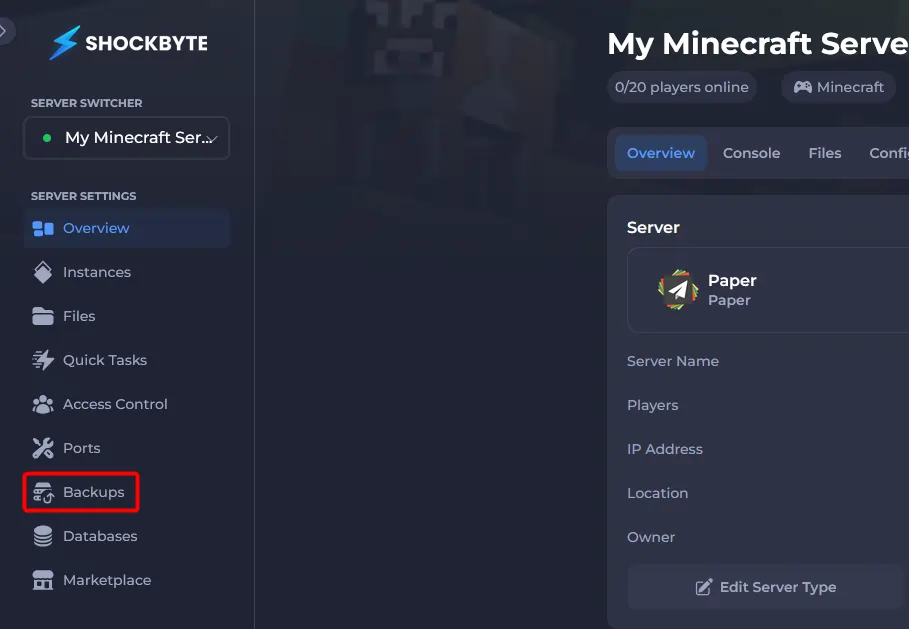Go to the Marketplace section

coord(127,580)
